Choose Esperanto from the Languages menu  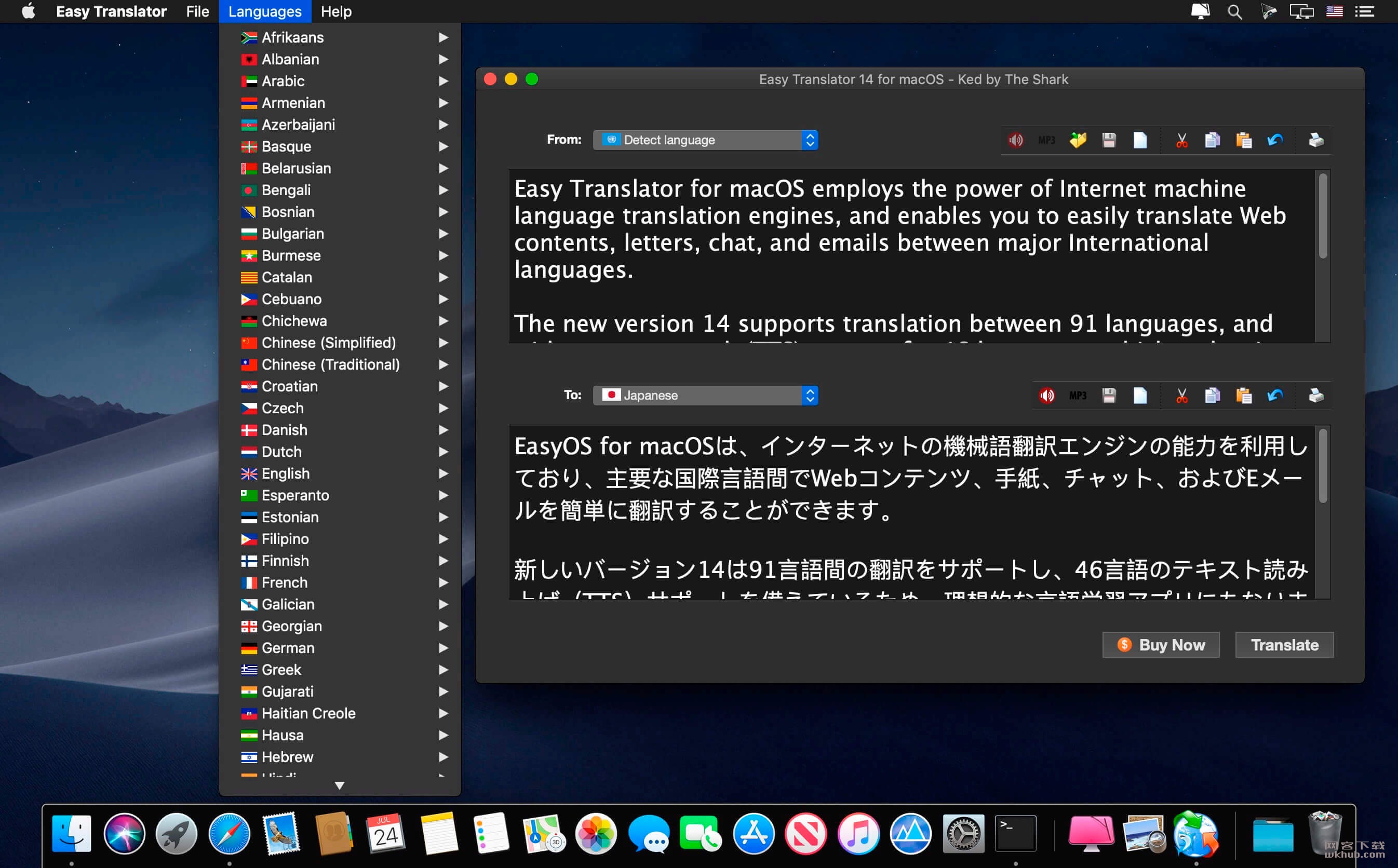point(340,495)
